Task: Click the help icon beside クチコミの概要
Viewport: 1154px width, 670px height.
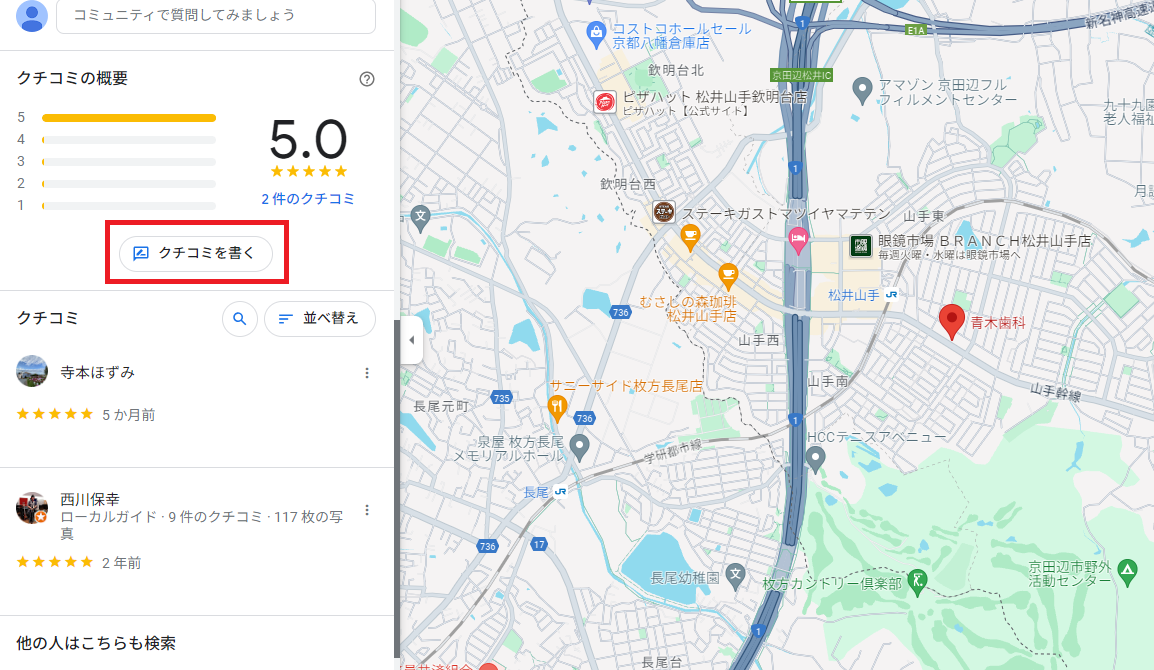Action: (x=367, y=78)
